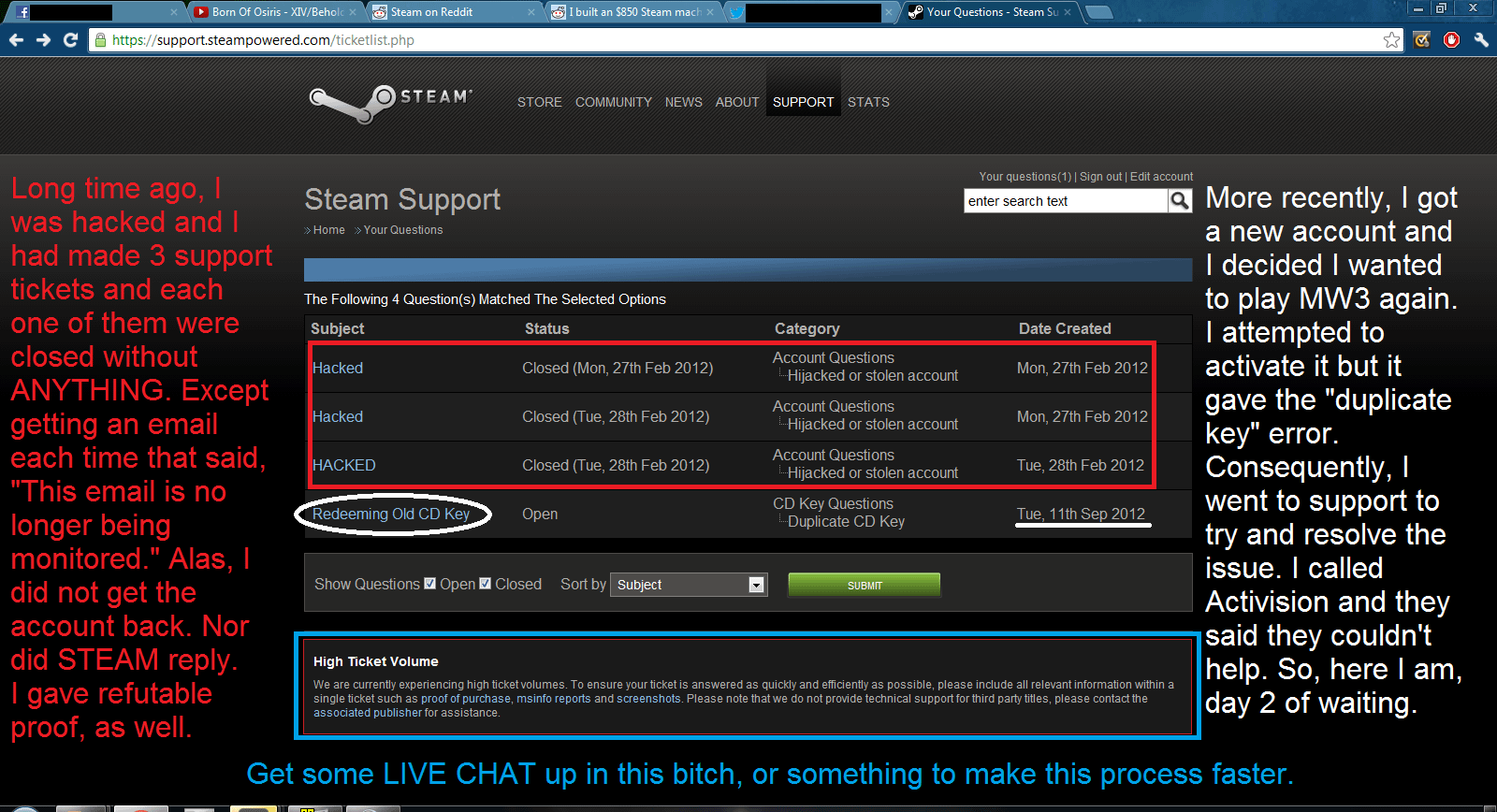The height and width of the screenshot is (812, 1497).
Task: Click the green padlock in address bar
Action: click(100, 40)
